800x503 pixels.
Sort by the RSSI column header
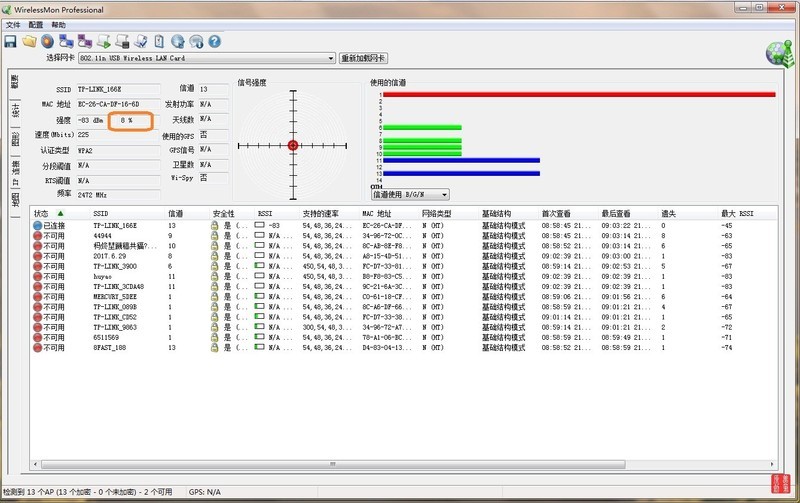coord(277,213)
